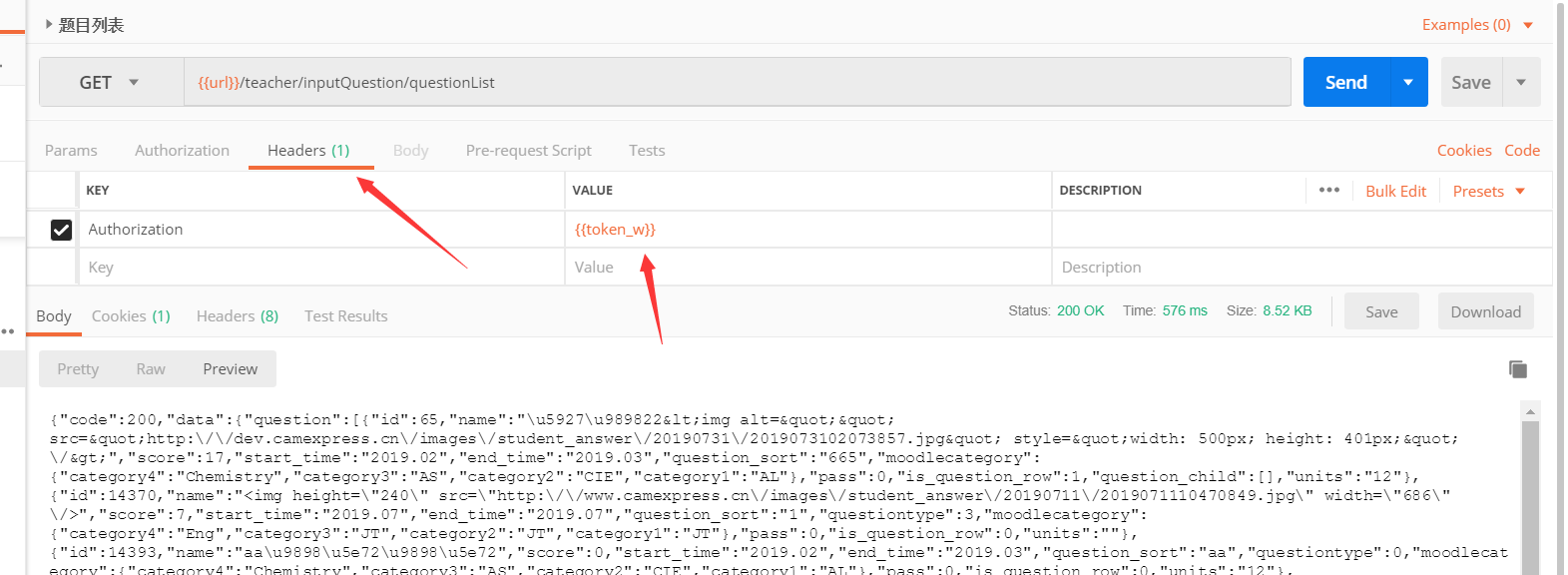The image size is (1568, 575).
Task: Select the Pretty response view
Action: 78,369
